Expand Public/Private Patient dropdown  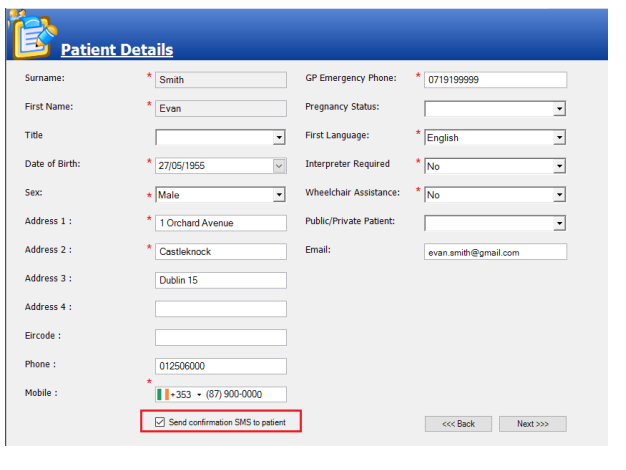[x=559, y=224]
